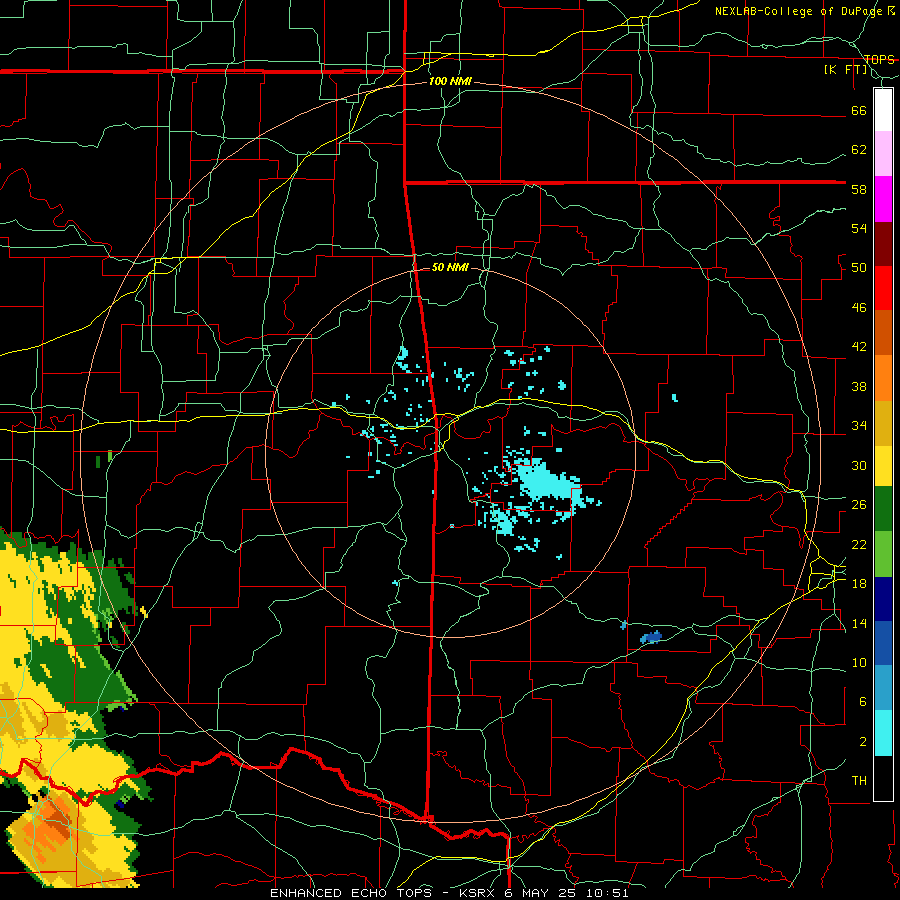Click the bright red 50 kft legend swatch
This screenshot has height=900, width=900.
[x=883, y=288]
